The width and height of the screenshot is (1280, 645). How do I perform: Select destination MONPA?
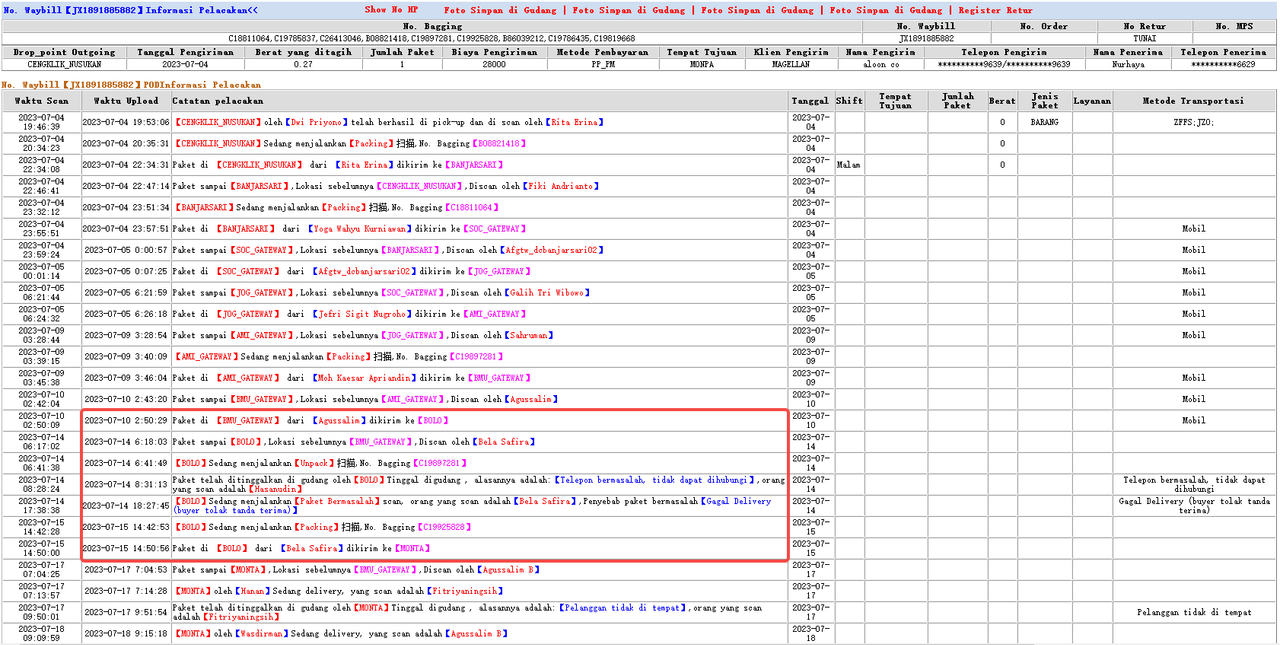701,64
